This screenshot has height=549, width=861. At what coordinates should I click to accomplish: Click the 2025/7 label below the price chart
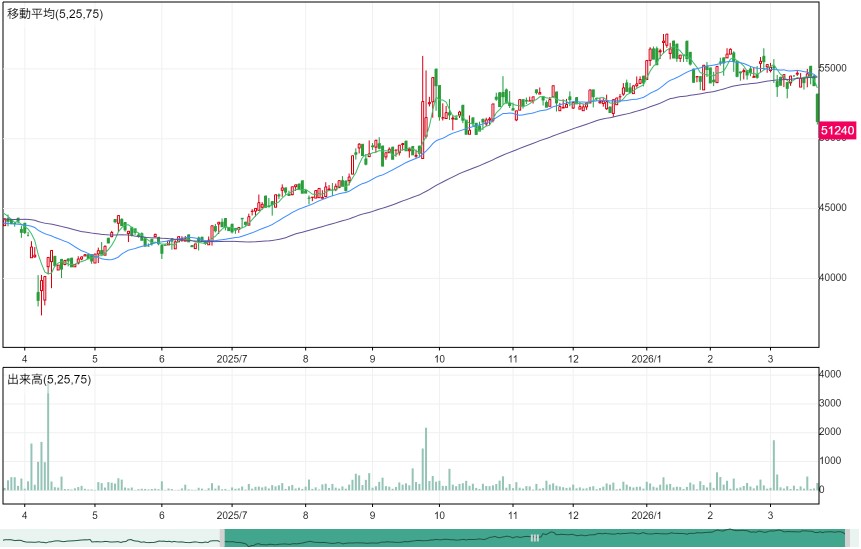[x=232, y=359]
